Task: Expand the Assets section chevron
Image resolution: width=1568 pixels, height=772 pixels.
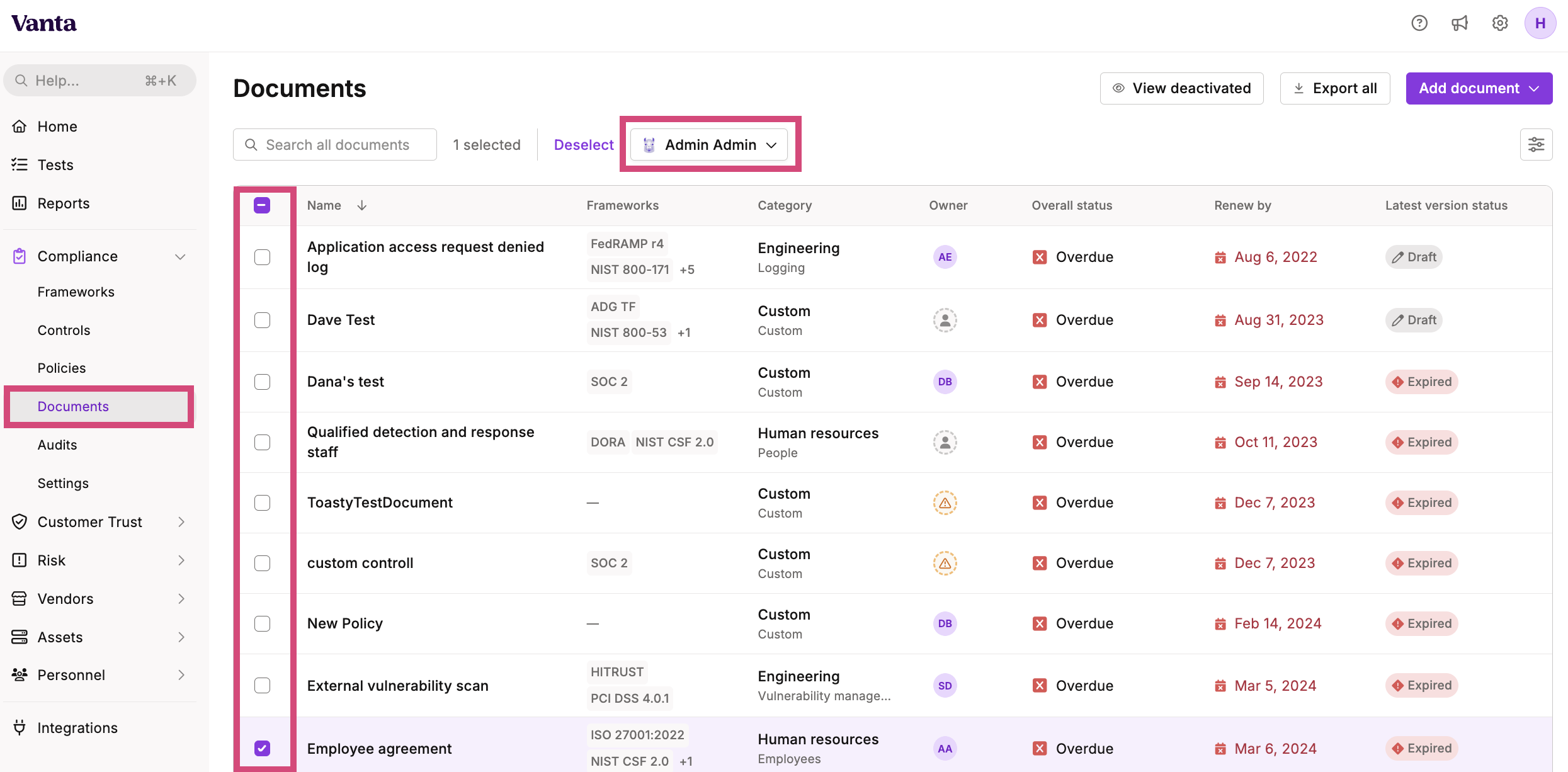Action: (181, 637)
